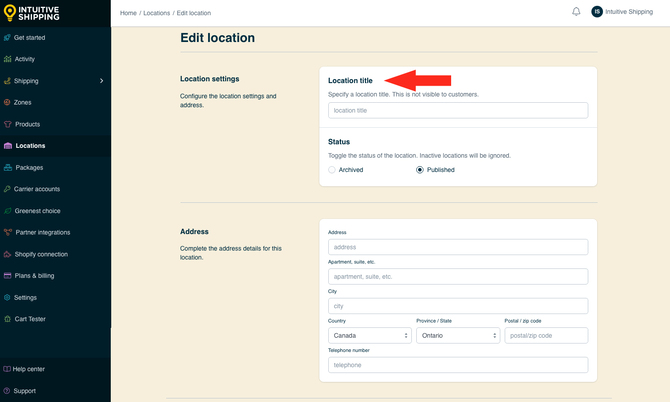Click the Shopify connection icon
This screenshot has width=670, height=402.
7,254
